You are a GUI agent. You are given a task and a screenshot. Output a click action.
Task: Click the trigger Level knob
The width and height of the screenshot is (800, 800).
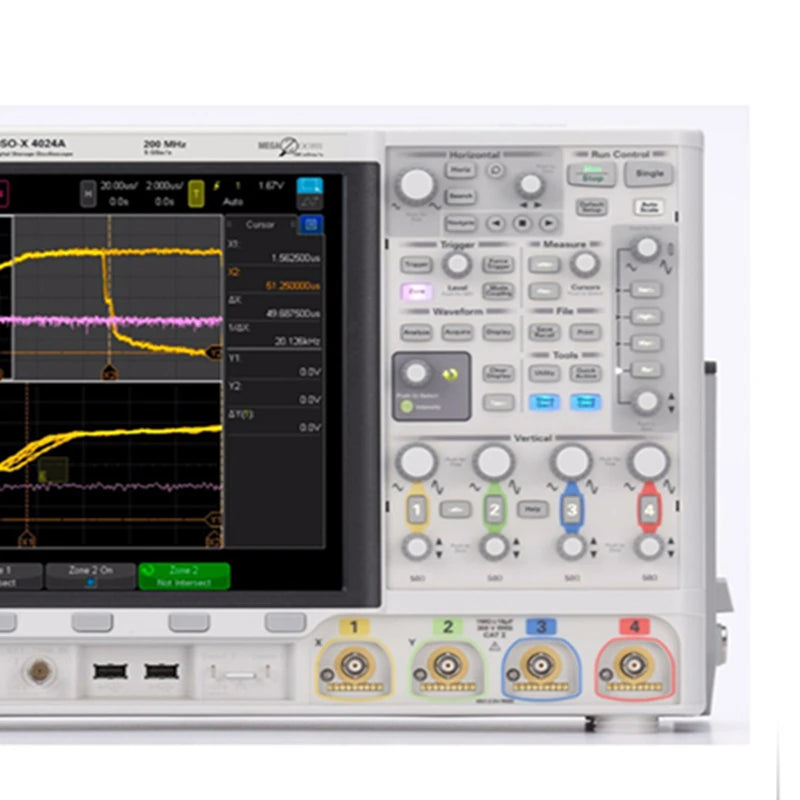tap(457, 264)
